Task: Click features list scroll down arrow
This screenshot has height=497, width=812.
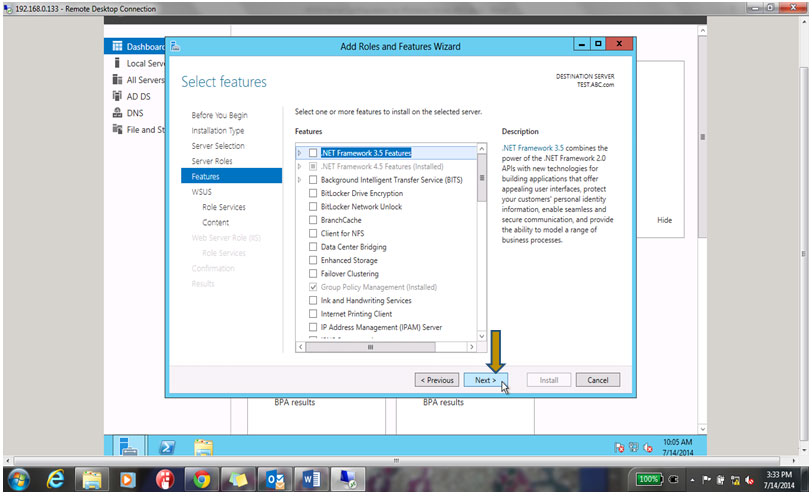Action: pos(482,336)
